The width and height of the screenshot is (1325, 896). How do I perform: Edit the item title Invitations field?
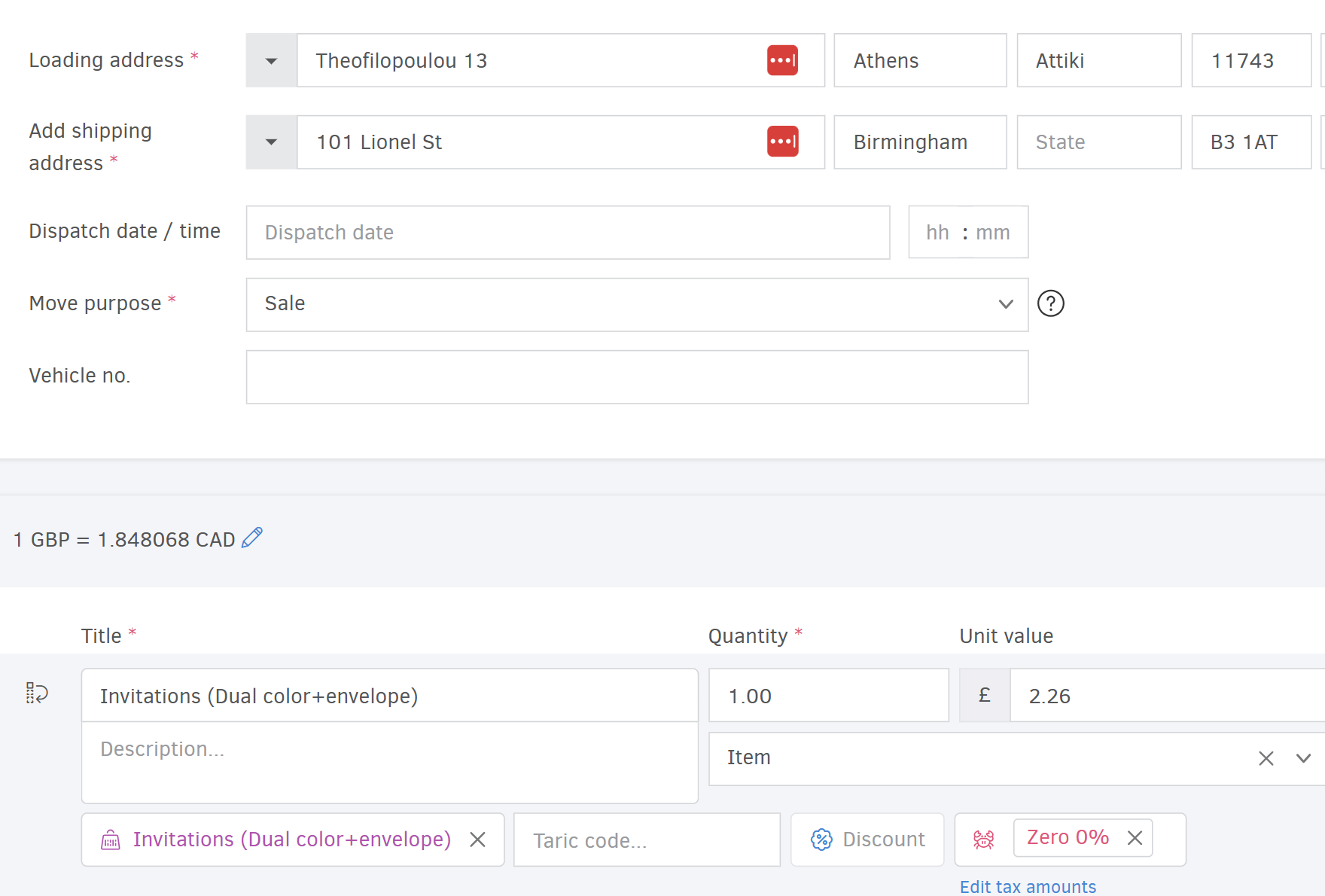pyautogui.click(x=390, y=696)
